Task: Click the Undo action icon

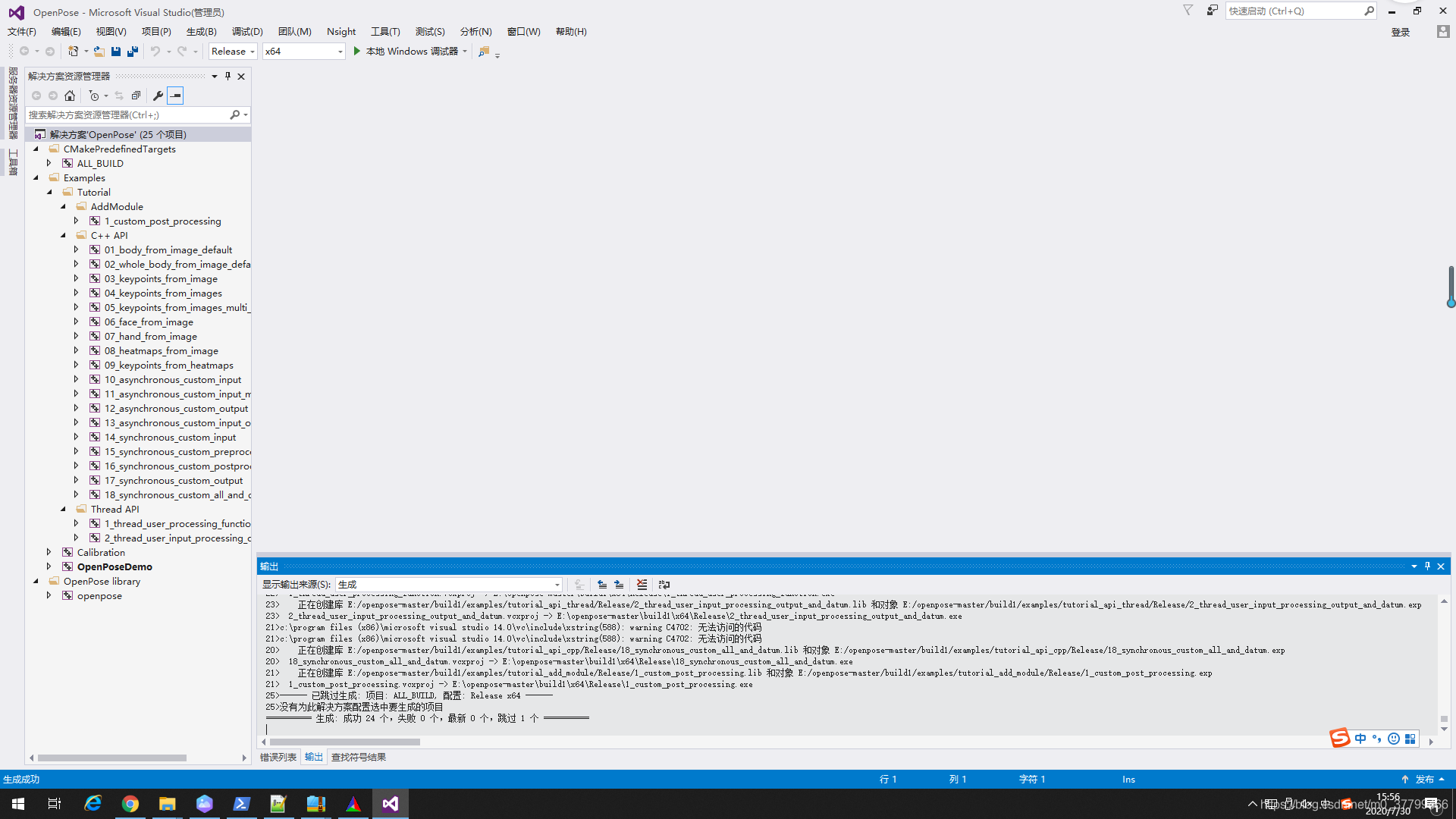Action: (x=154, y=51)
